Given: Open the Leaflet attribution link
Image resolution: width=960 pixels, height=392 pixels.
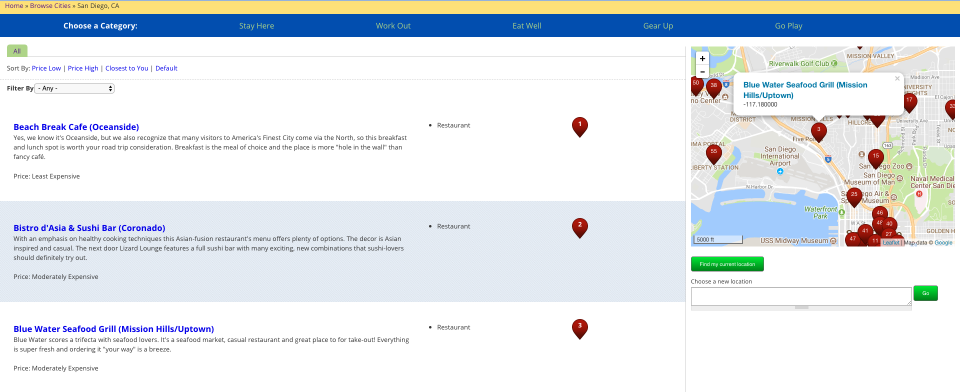Looking at the screenshot, I should [890, 243].
